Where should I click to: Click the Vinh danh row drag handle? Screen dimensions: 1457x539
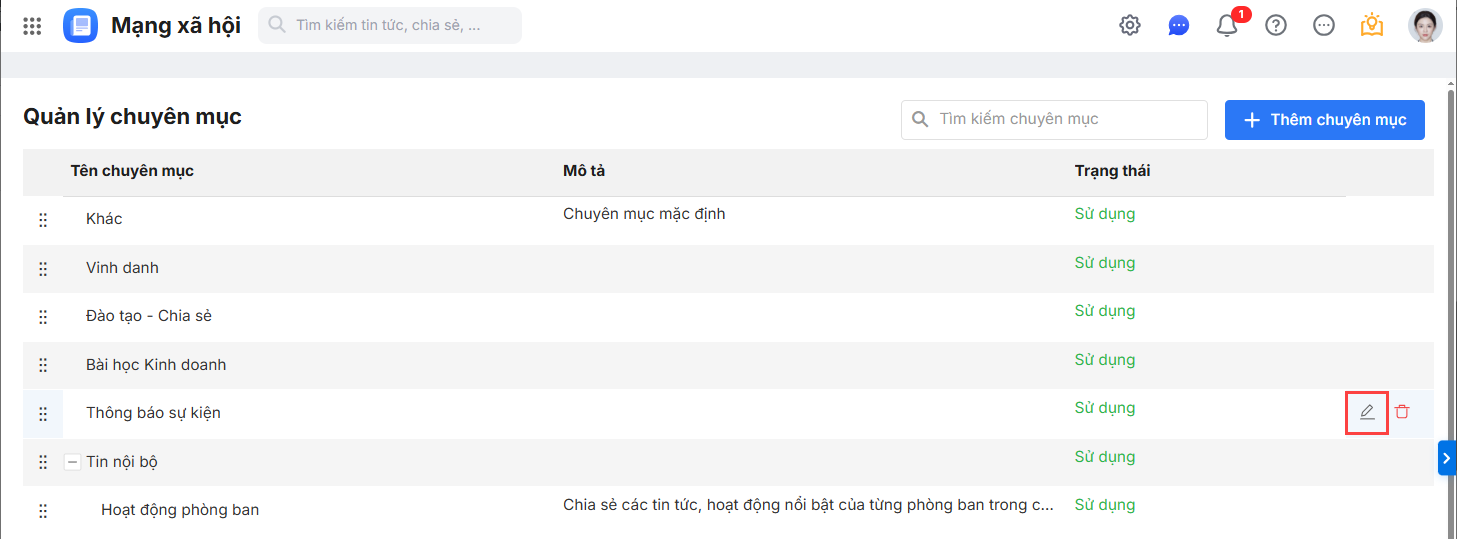pyautogui.click(x=43, y=269)
